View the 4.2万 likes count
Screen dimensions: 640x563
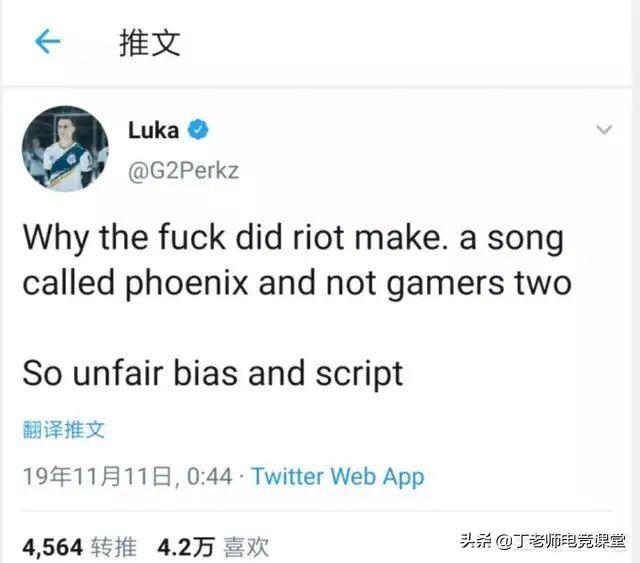pyautogui.click(x=186, y=547)
